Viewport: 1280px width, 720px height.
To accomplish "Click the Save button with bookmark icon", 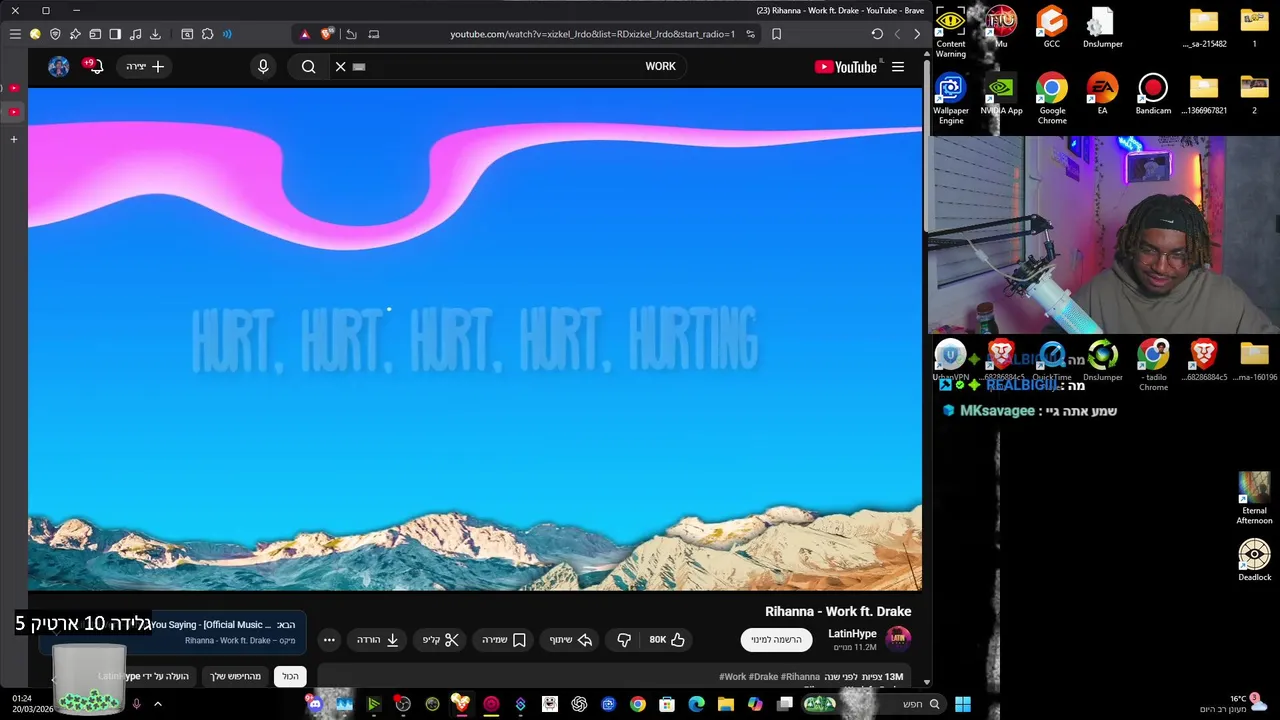I will [x=504, y=640].
